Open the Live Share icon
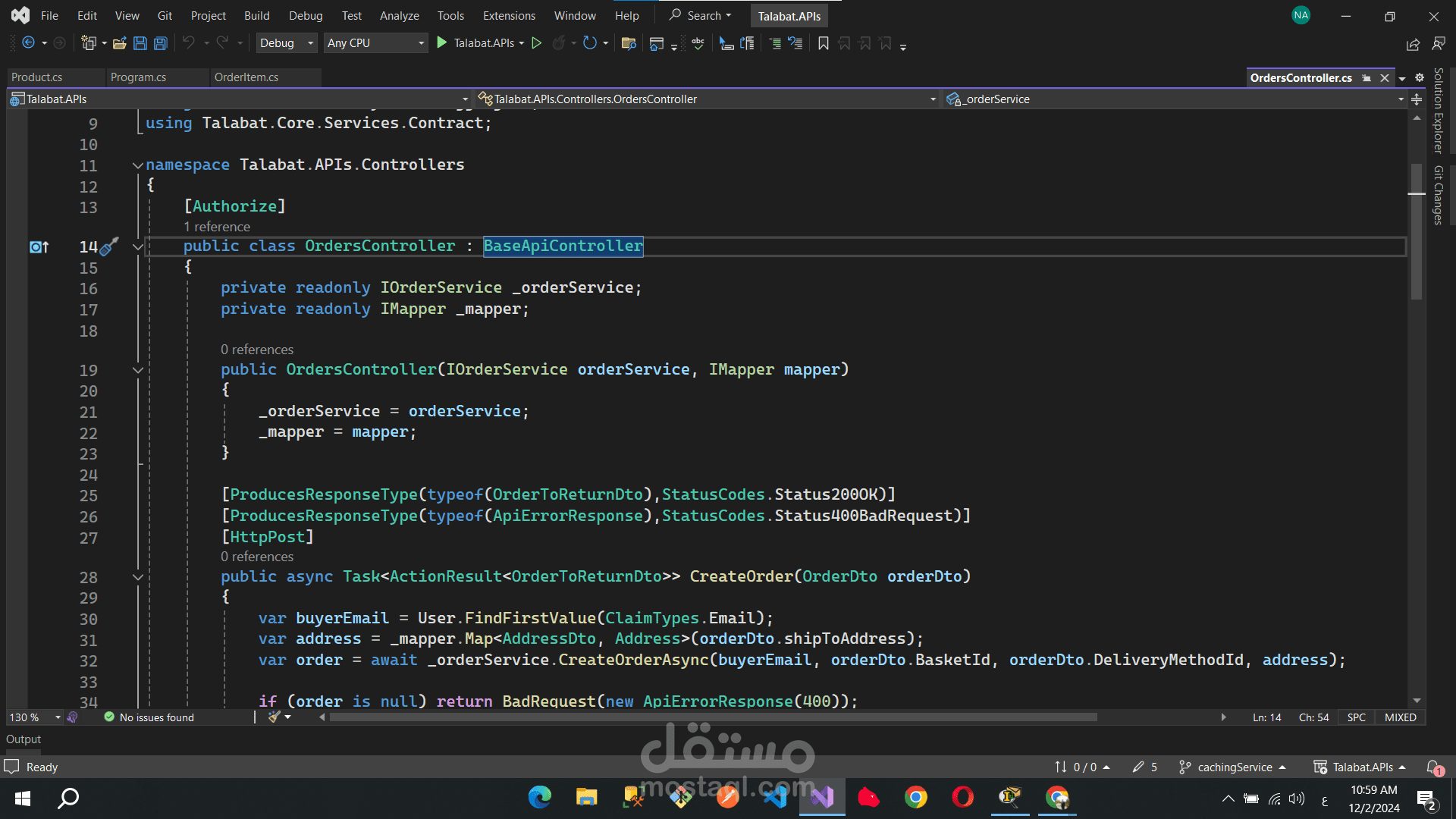The width and height of the screenshot is (1456, 819). click(1413, 44)
